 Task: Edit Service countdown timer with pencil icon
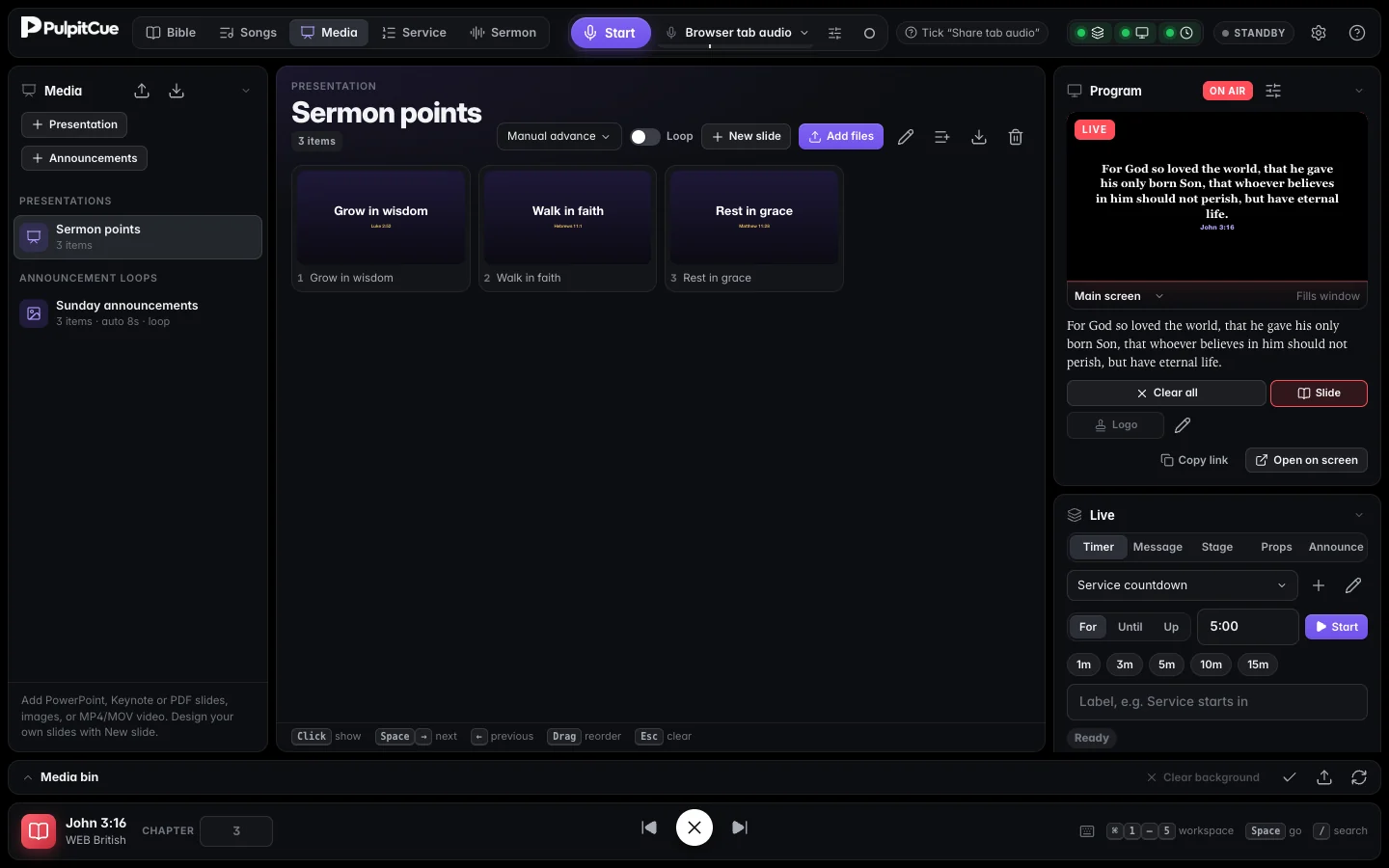[x=1353, y=585]
